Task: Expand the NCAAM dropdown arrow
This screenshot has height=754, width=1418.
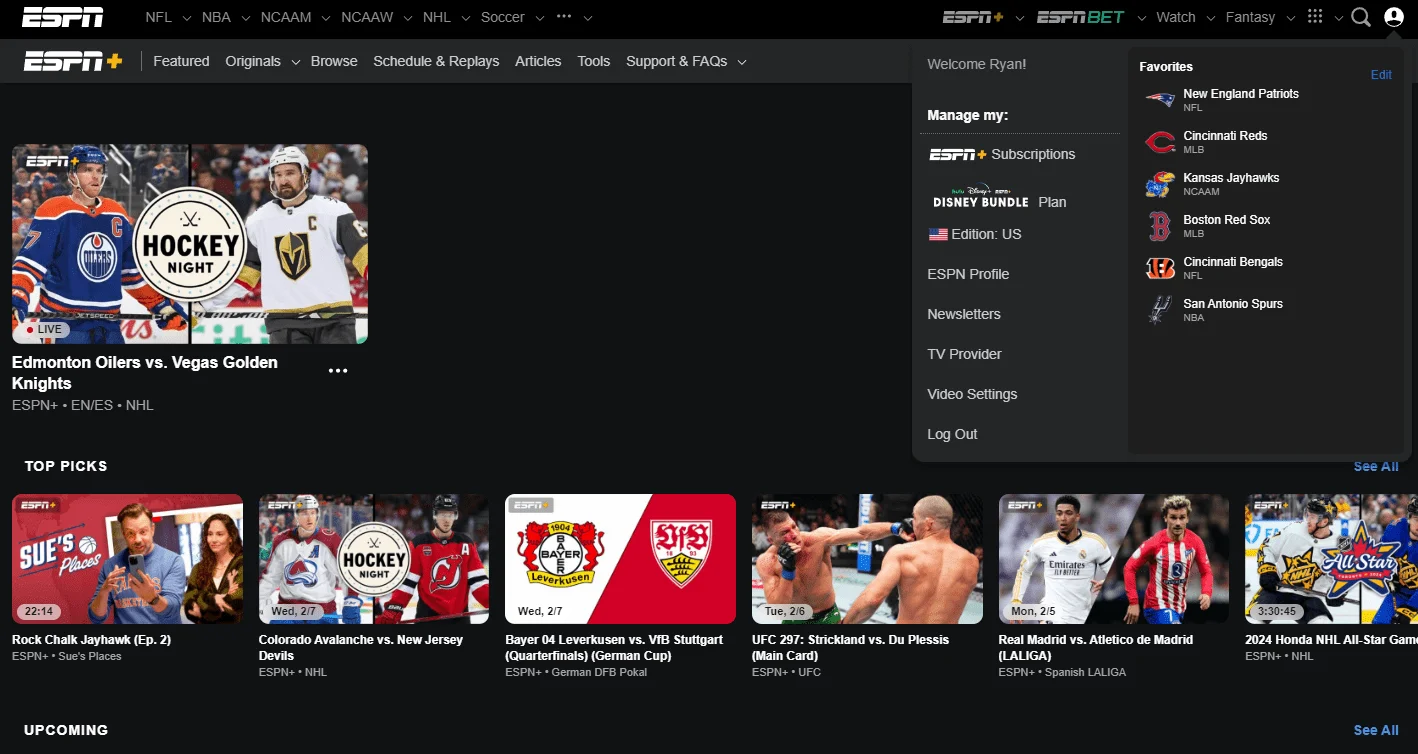Action: click(x=325, y=18)
